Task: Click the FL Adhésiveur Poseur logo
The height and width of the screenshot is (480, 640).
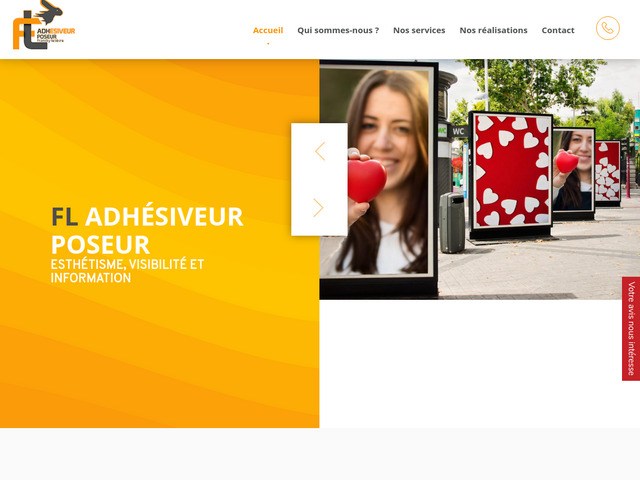Action: [x=44, y=25]
